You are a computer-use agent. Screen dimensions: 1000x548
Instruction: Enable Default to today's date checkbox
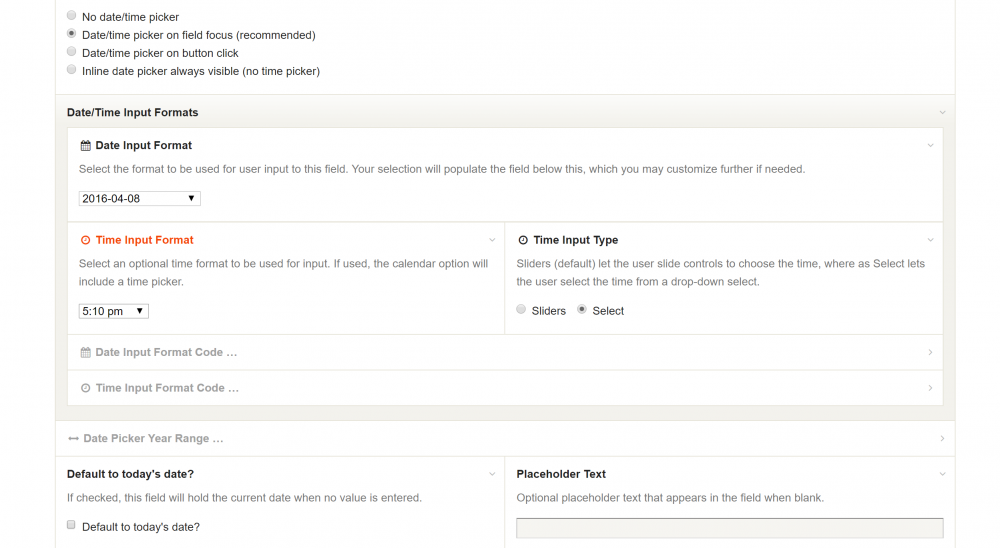pos(71,525)
